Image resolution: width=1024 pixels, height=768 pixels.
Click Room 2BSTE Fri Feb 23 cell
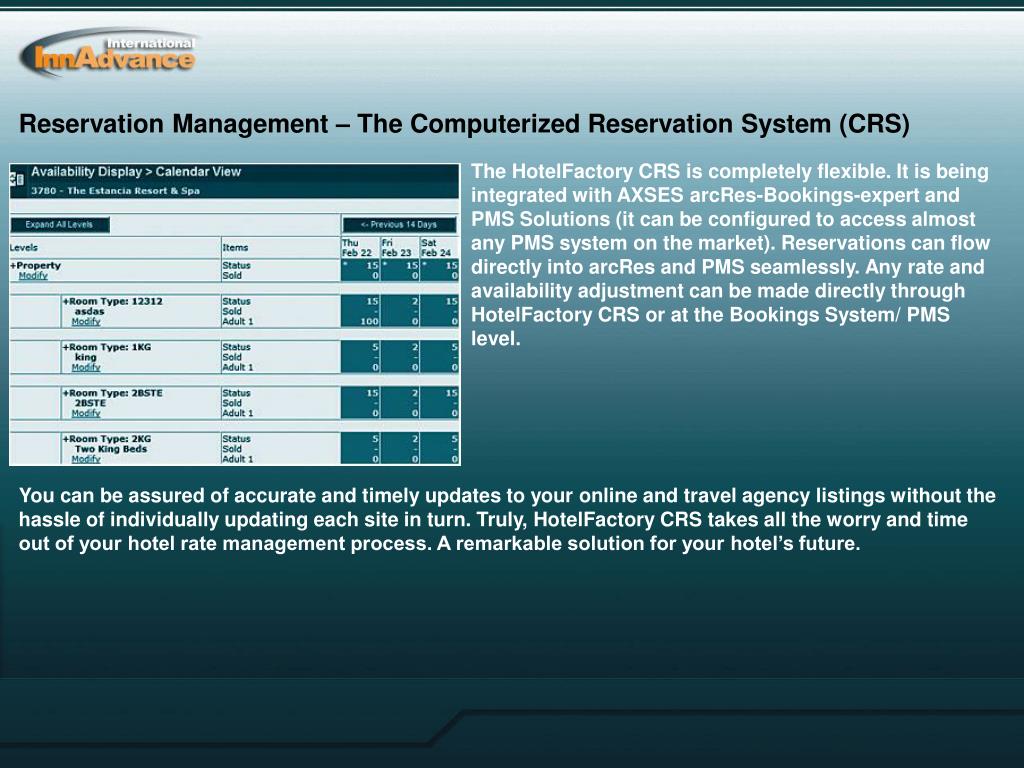pos(400,403)
